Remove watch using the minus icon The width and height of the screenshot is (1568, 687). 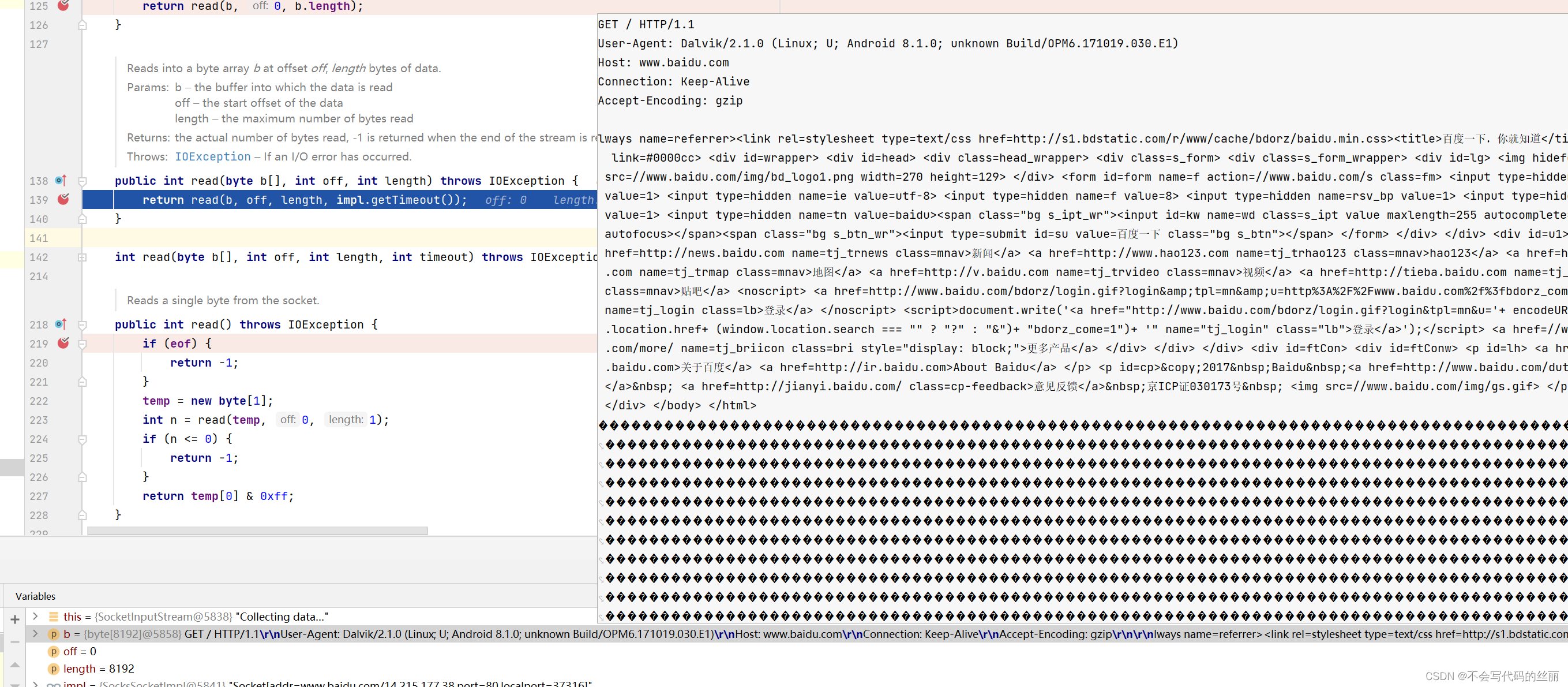(x=15, y=642)
